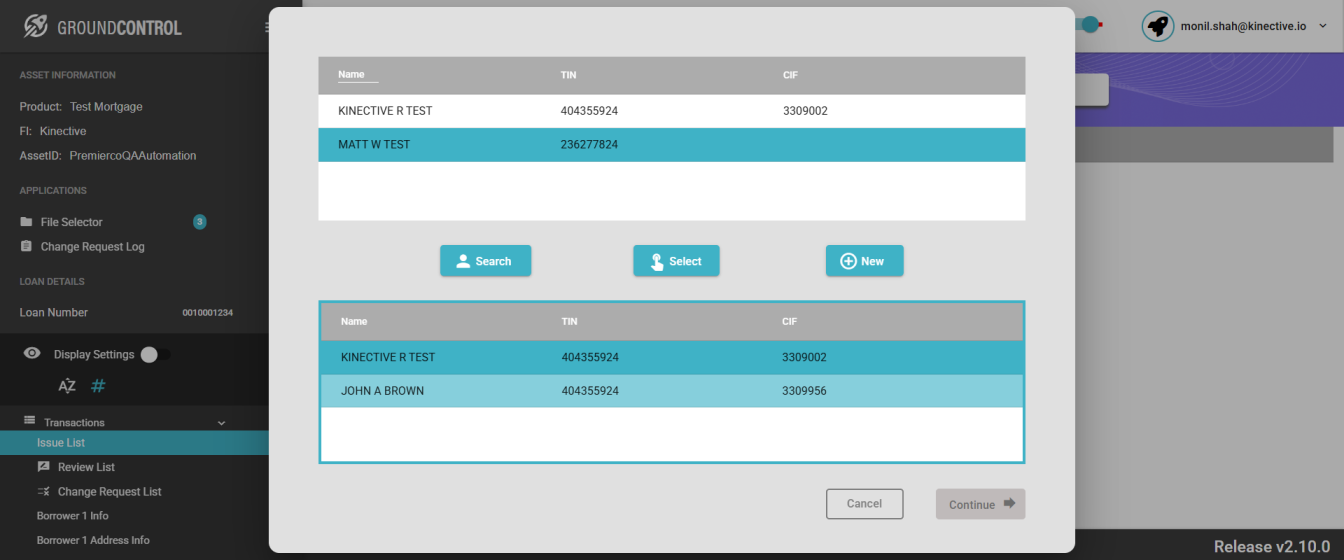Click the plus circle icon on New
This screenshot has width=1344, height=560.
coord(848,261)
